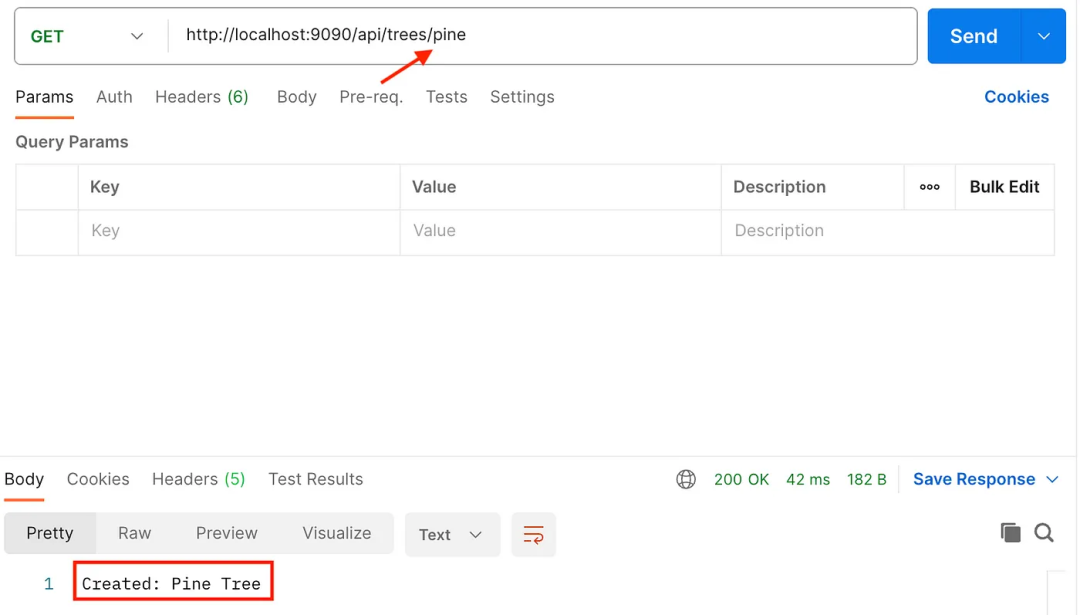Screen dimensions: 1080x615
Task: Click the request URL field
Action: pyautogui.click(x=542, y=35)
